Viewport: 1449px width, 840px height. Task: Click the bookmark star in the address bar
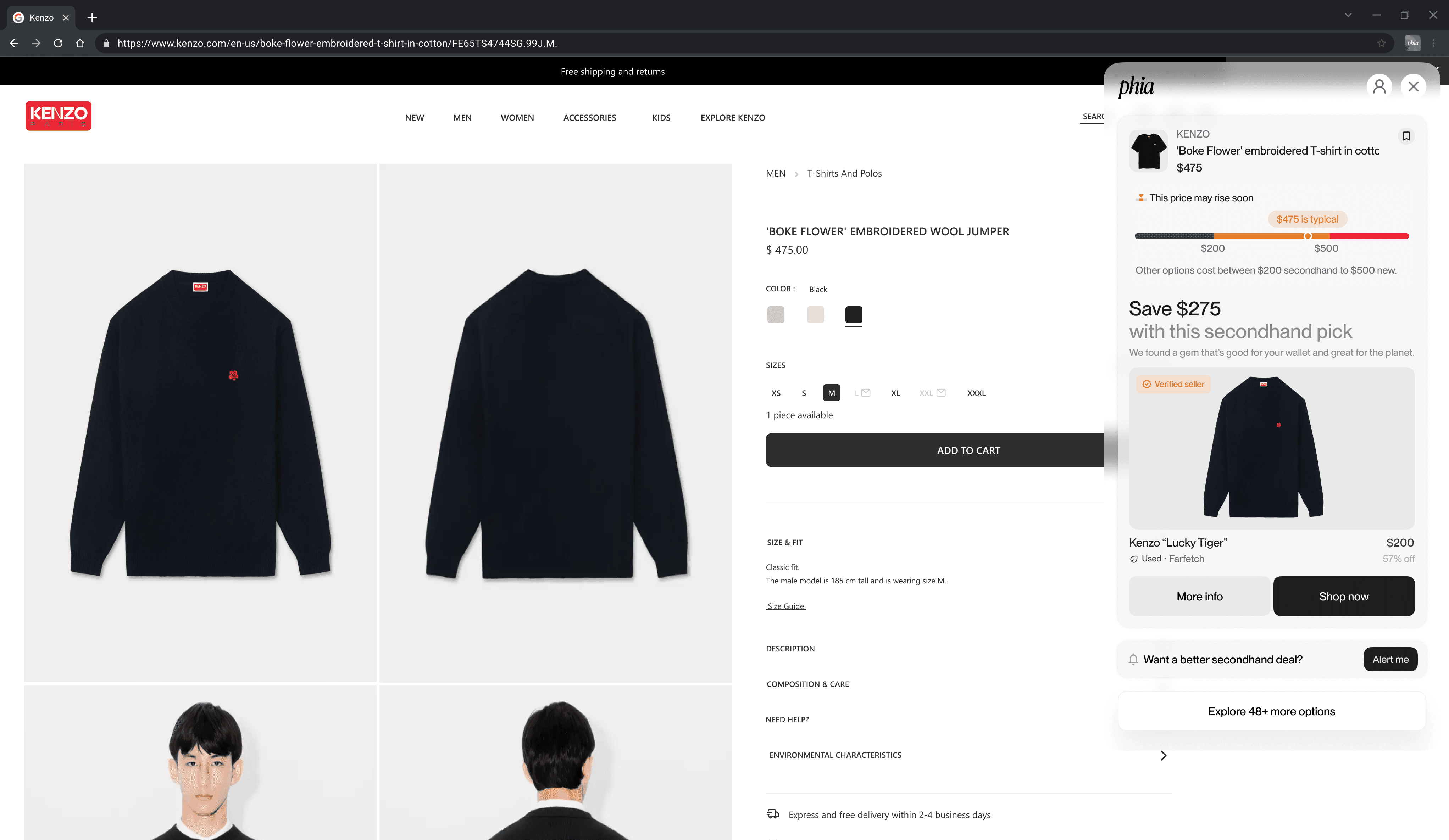[1381, 43]
